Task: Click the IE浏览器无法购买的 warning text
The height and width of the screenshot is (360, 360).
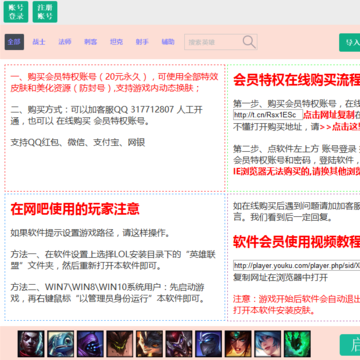Action: tap(296, 172)
